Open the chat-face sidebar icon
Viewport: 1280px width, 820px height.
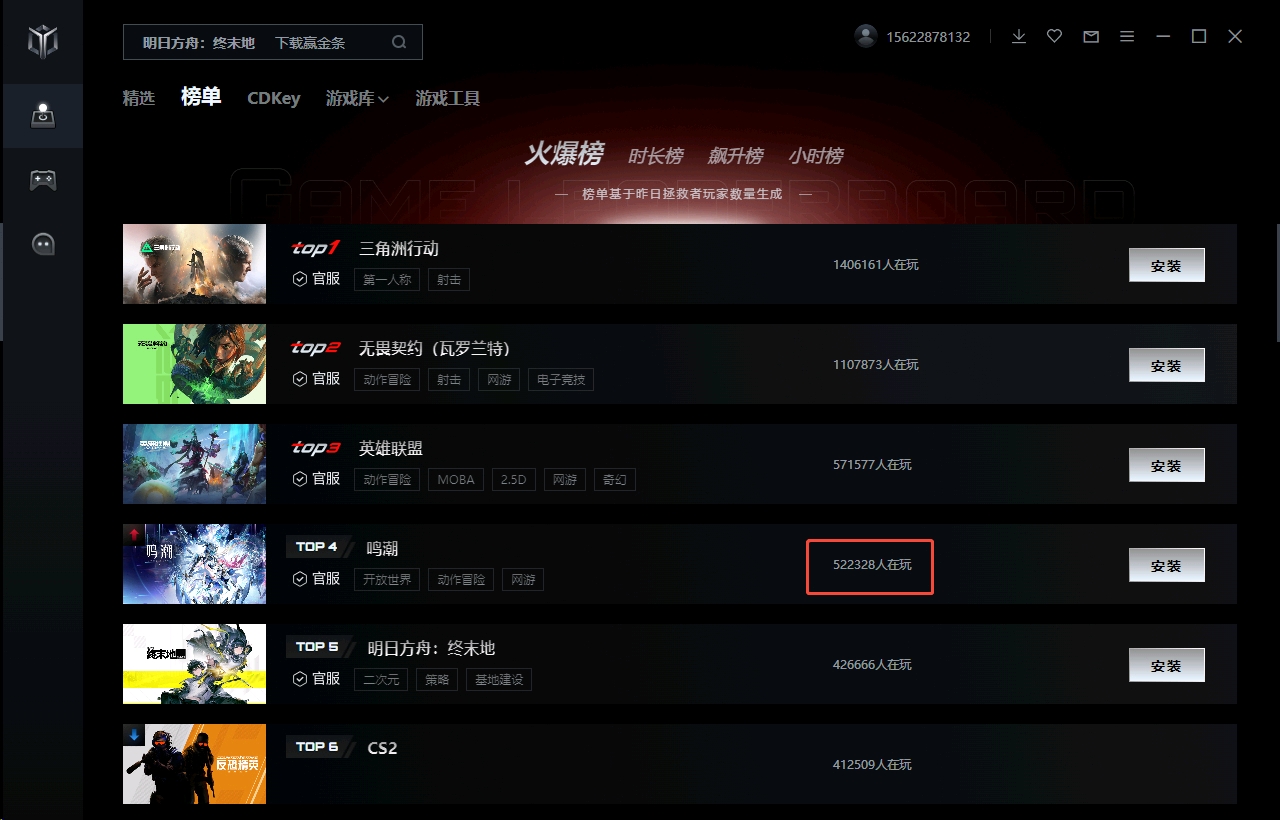[43, 243]
